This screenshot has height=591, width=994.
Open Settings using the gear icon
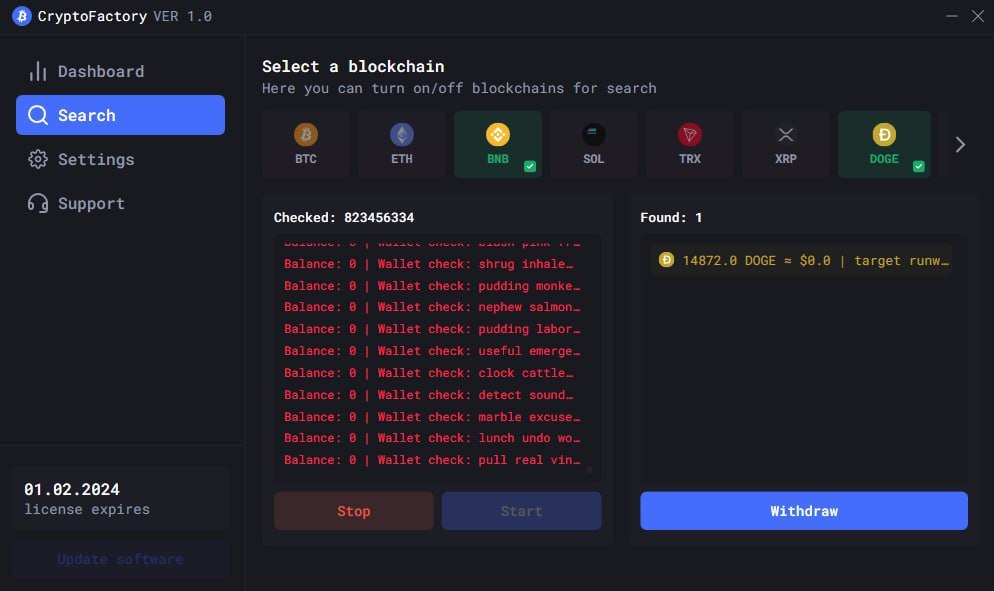[37, 159]
